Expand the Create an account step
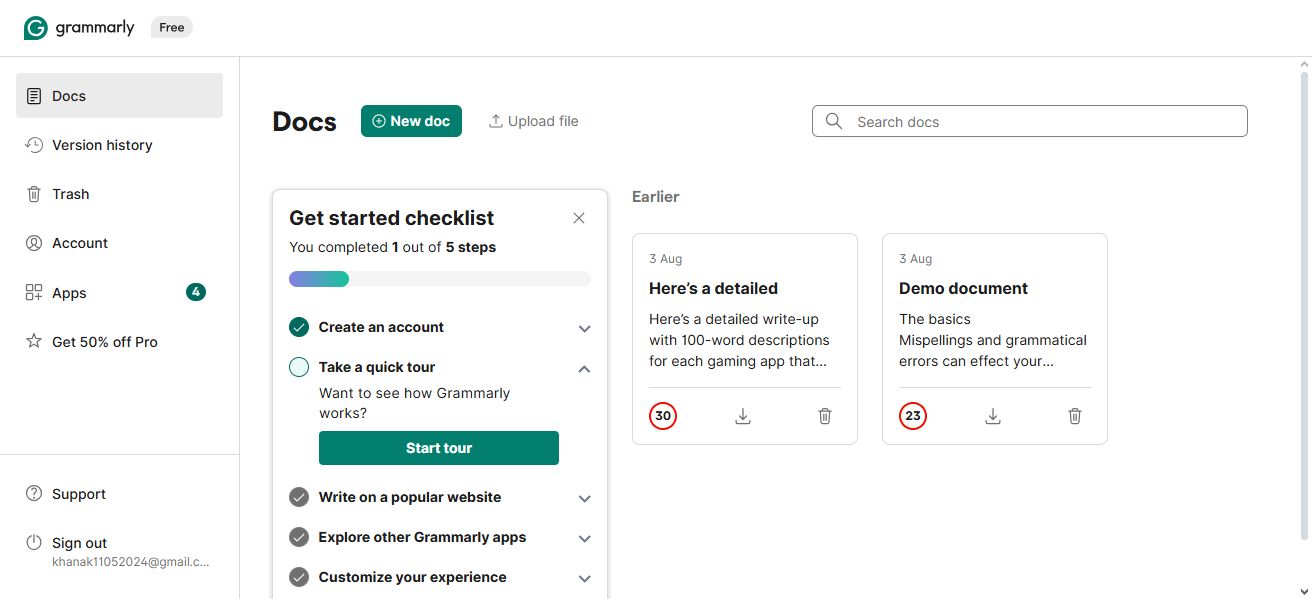Screen dimensions: 1312x599 coord(585,328)
